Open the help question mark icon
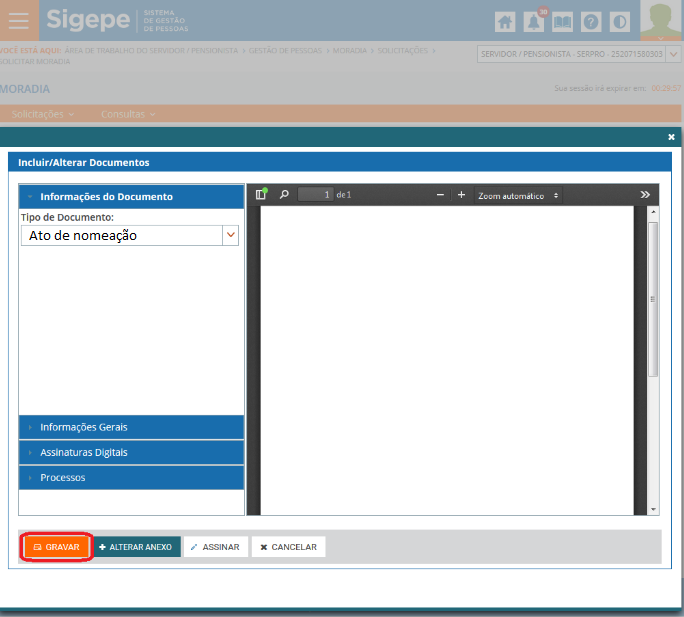Viewport: 684px width, 617px height. click(591, 22)
